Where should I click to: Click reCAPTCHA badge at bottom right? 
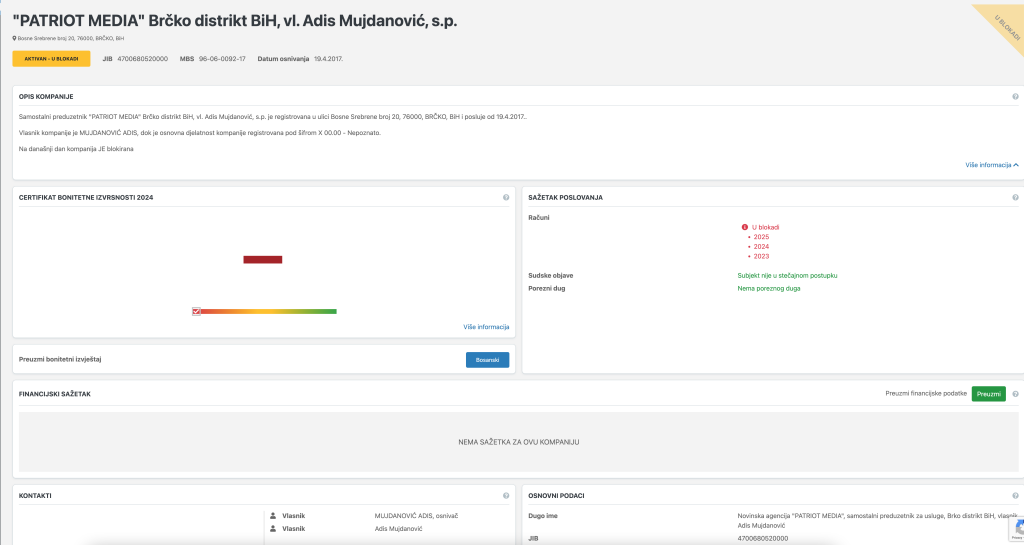coord(1017,529)
